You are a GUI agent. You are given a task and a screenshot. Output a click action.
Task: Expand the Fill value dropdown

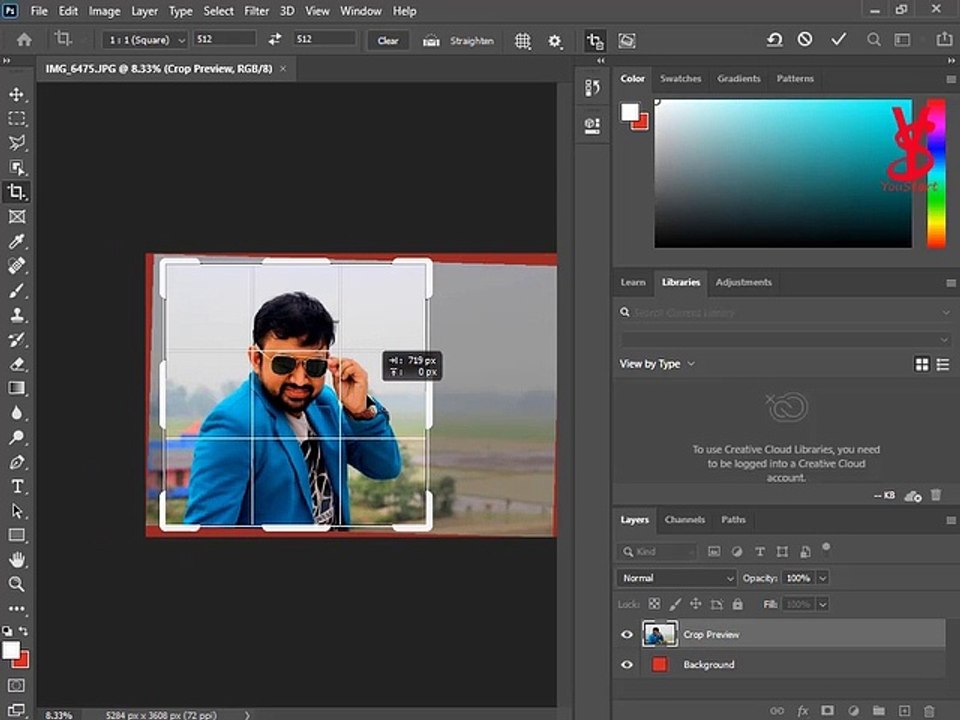pos(822,604)
